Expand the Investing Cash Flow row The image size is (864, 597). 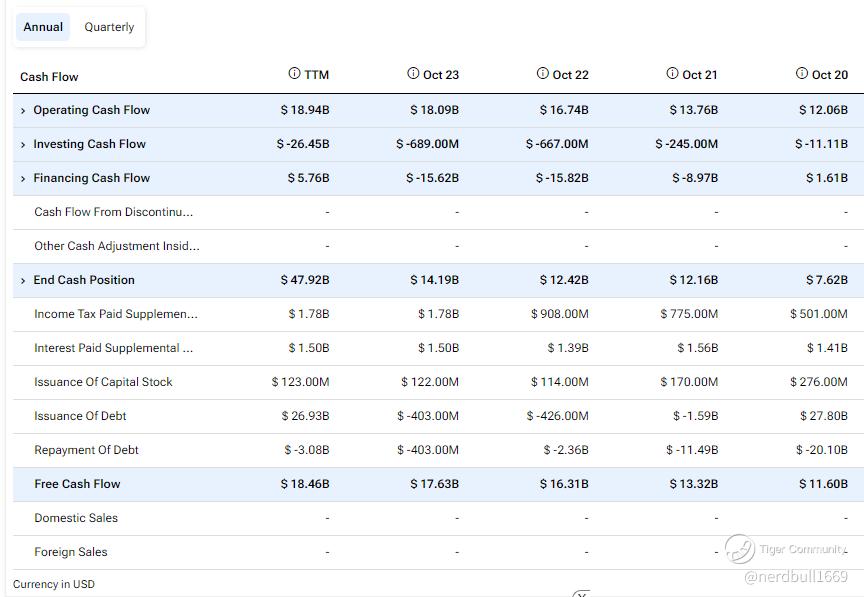click(x=23, y=145)
